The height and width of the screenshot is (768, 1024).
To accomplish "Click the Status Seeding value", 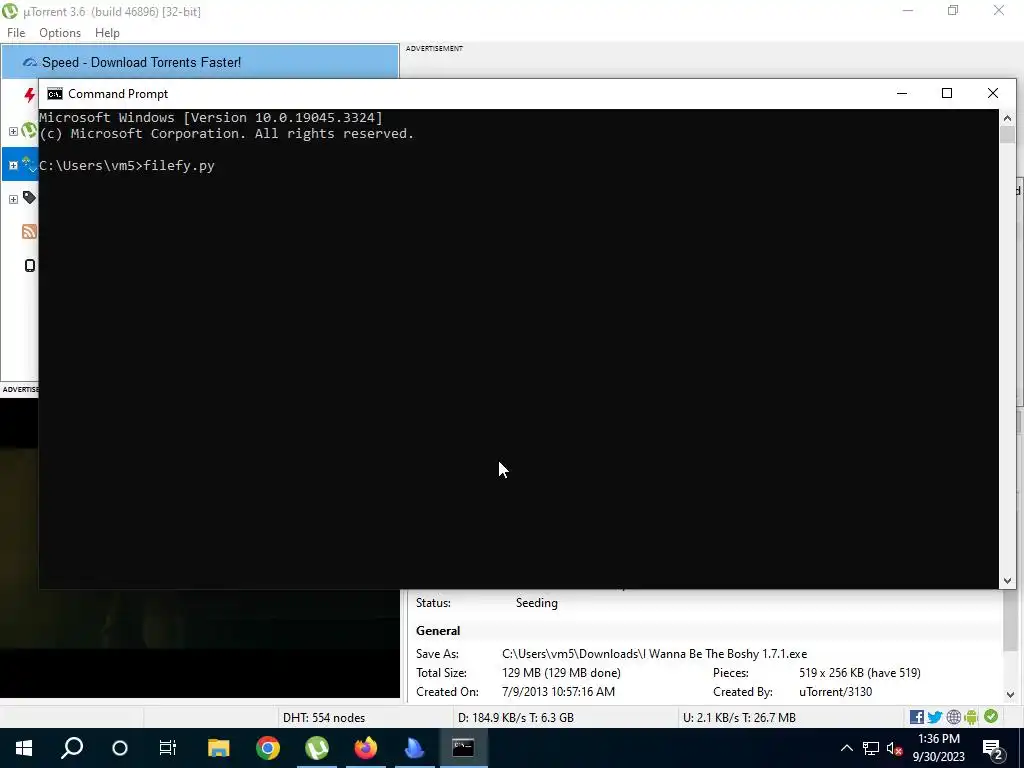I will [537, 603].
